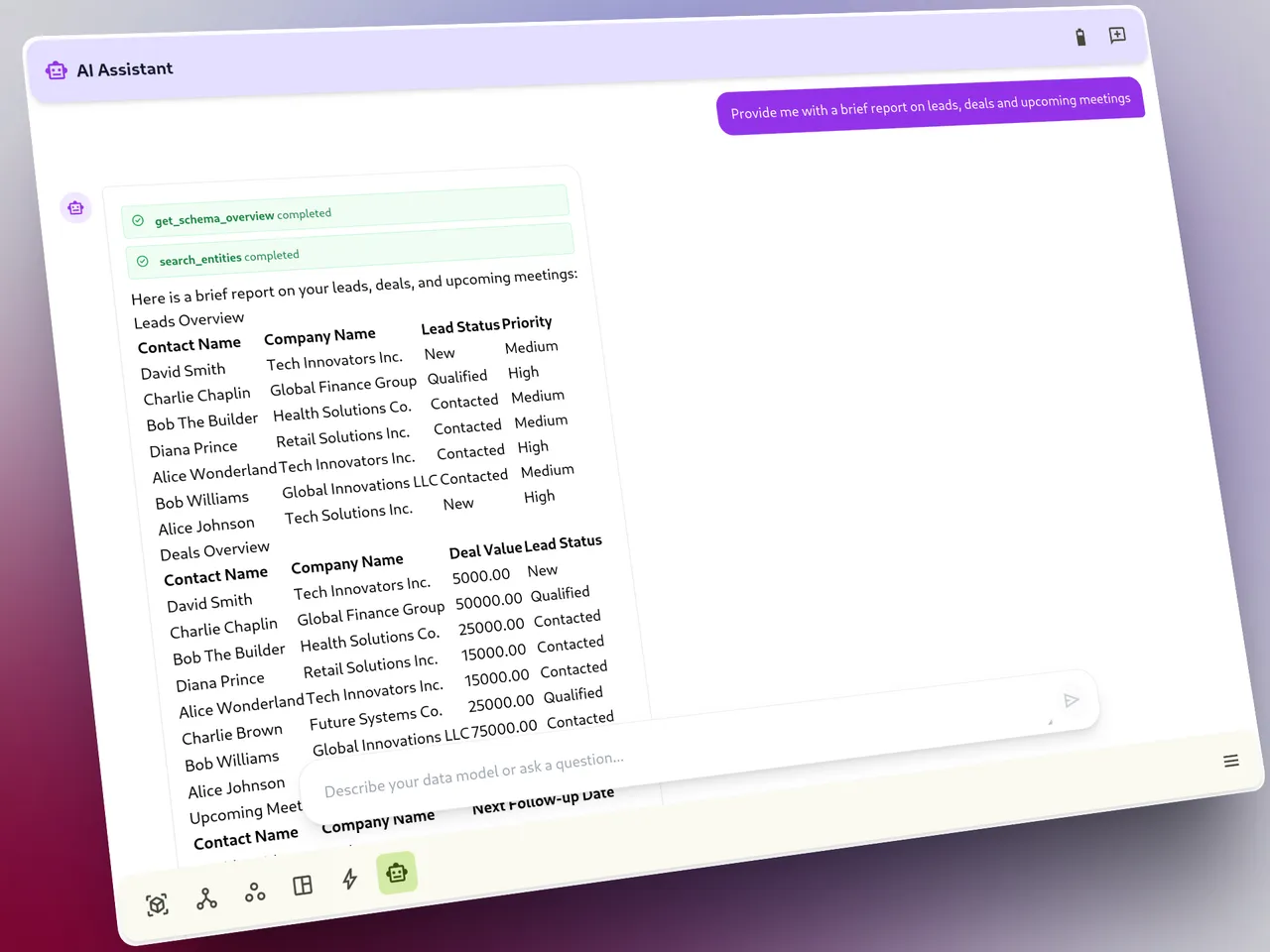Open the relationship graph view
Screen dimensions: 1270x952
205,897
